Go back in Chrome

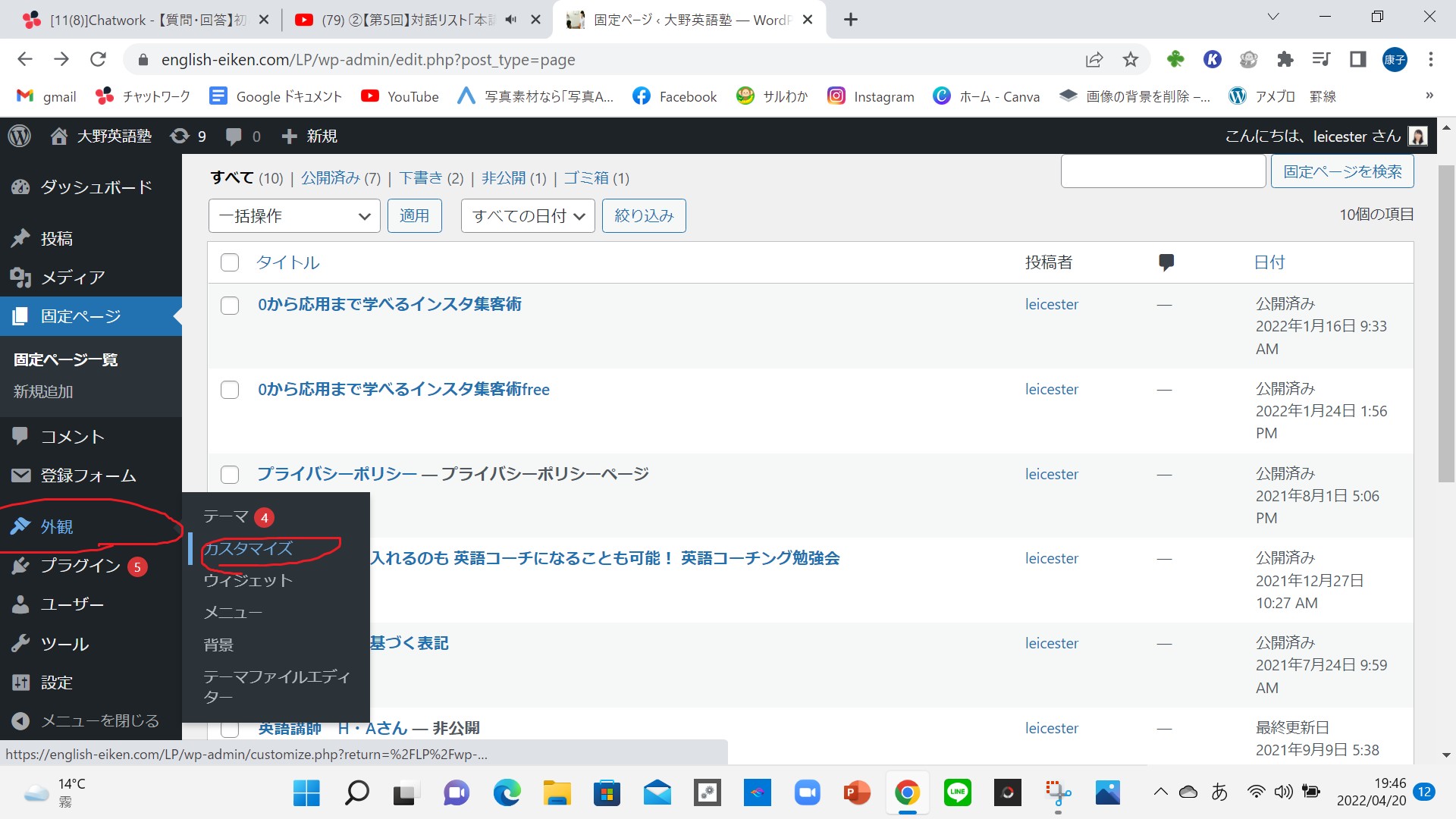pos(25,59)
